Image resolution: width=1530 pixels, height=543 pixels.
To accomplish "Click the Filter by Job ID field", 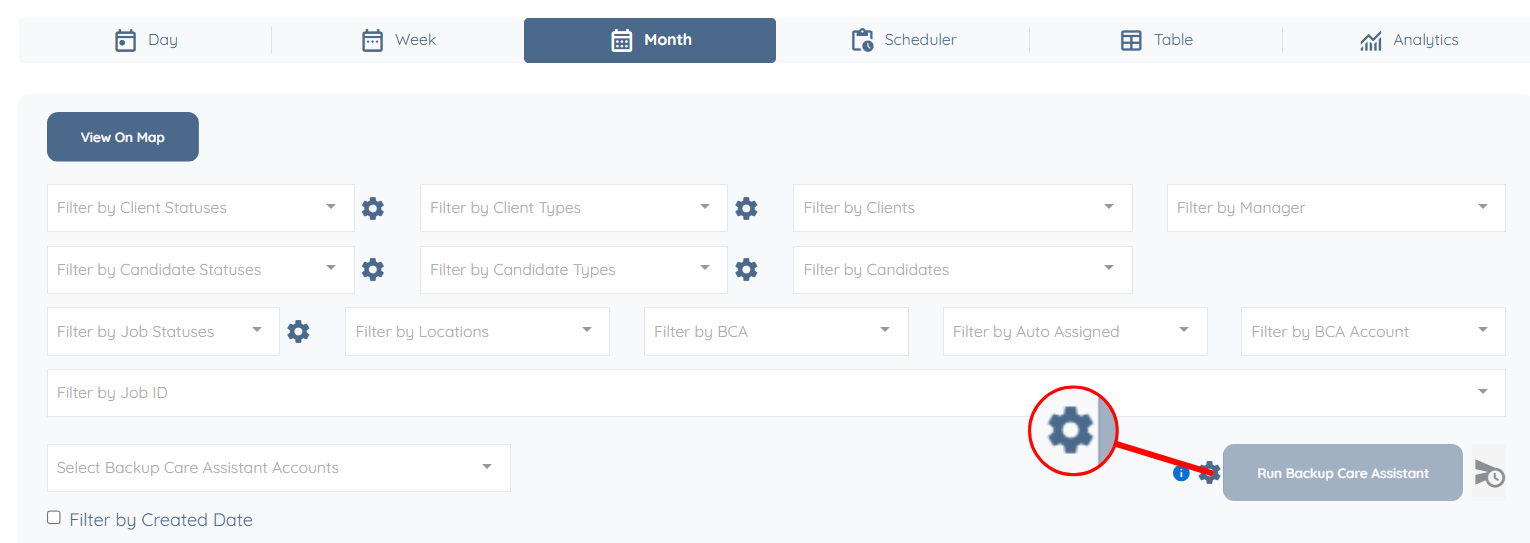I will [x=760, y=393].
